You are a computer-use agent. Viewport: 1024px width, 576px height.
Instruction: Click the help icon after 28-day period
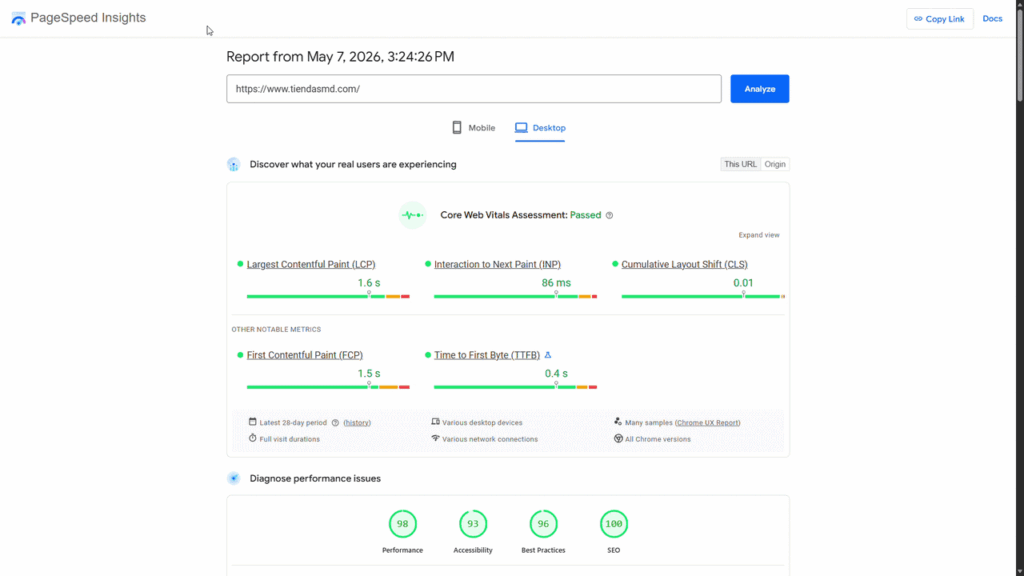(x=335, y=423)
